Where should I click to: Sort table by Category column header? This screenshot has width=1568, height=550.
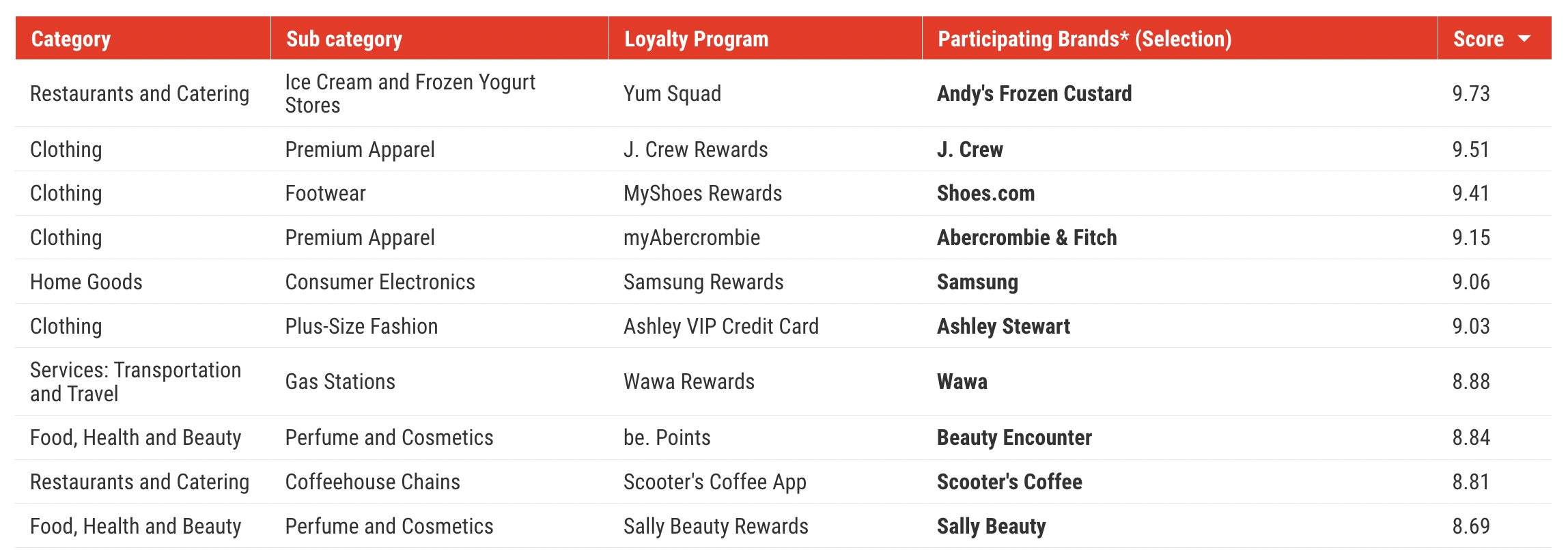[71, 40]
